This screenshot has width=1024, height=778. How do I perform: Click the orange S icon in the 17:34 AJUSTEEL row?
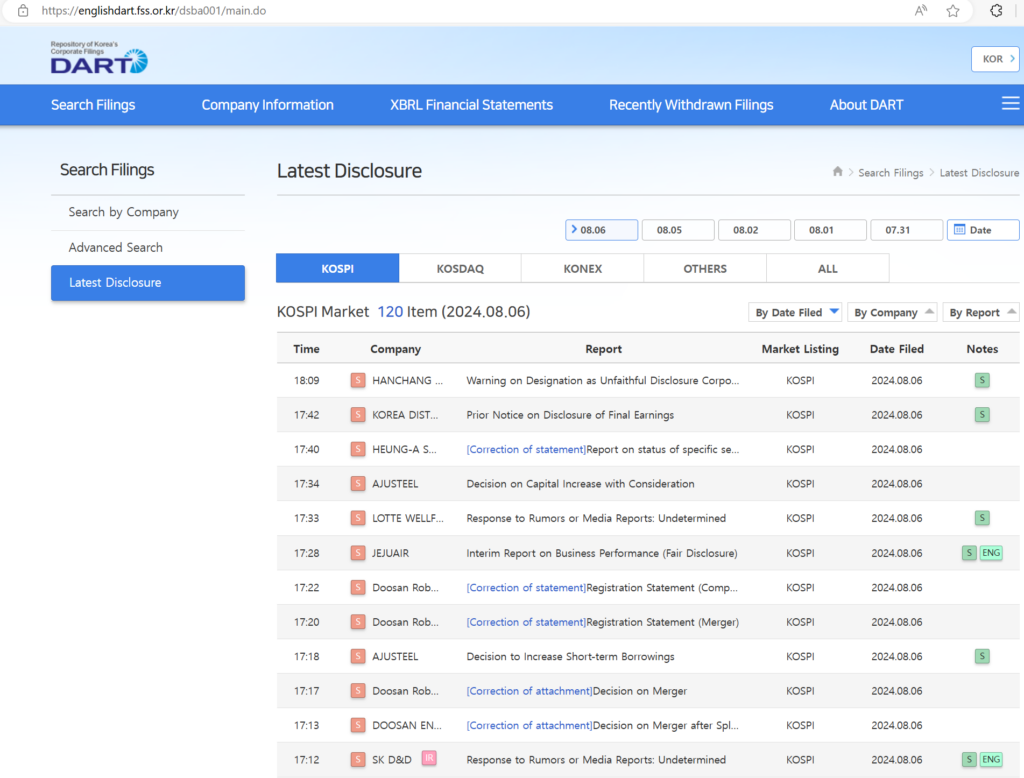pyautogui.click(x=358, y=484)
